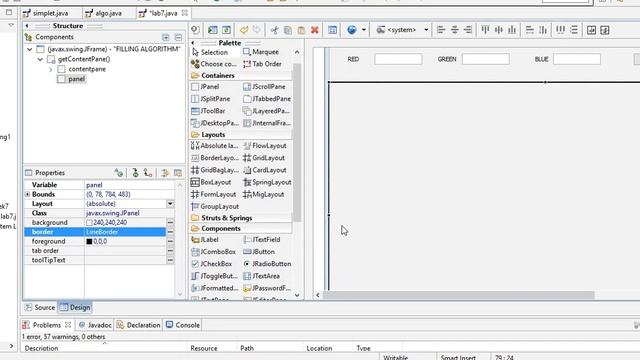This screenshot has width=640, height=360.
Task: Click the black foreground color swatch
Action: point(89,242)
